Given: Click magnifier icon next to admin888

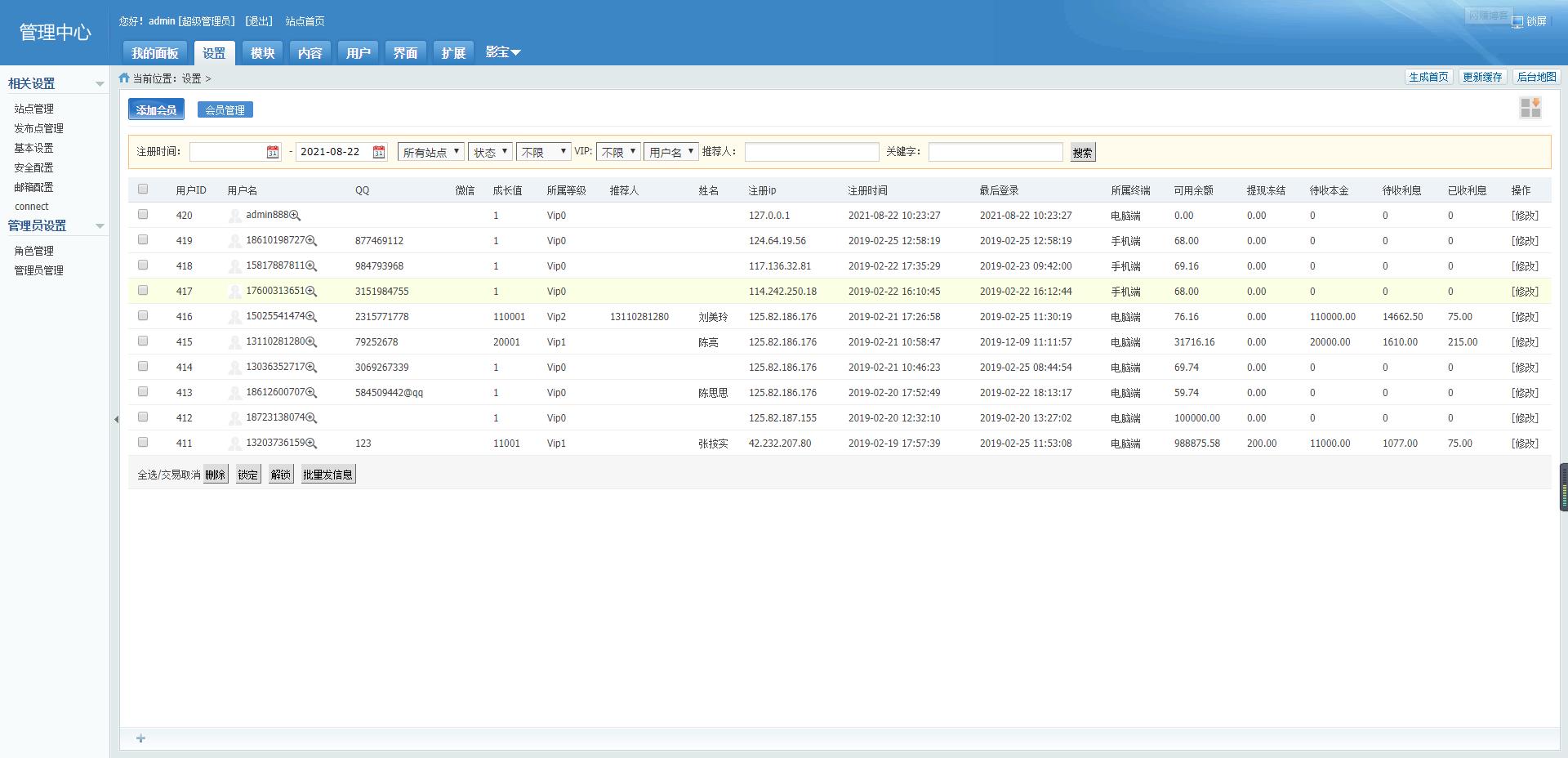Looking at the screenshot, I should (x=296, y=216).
